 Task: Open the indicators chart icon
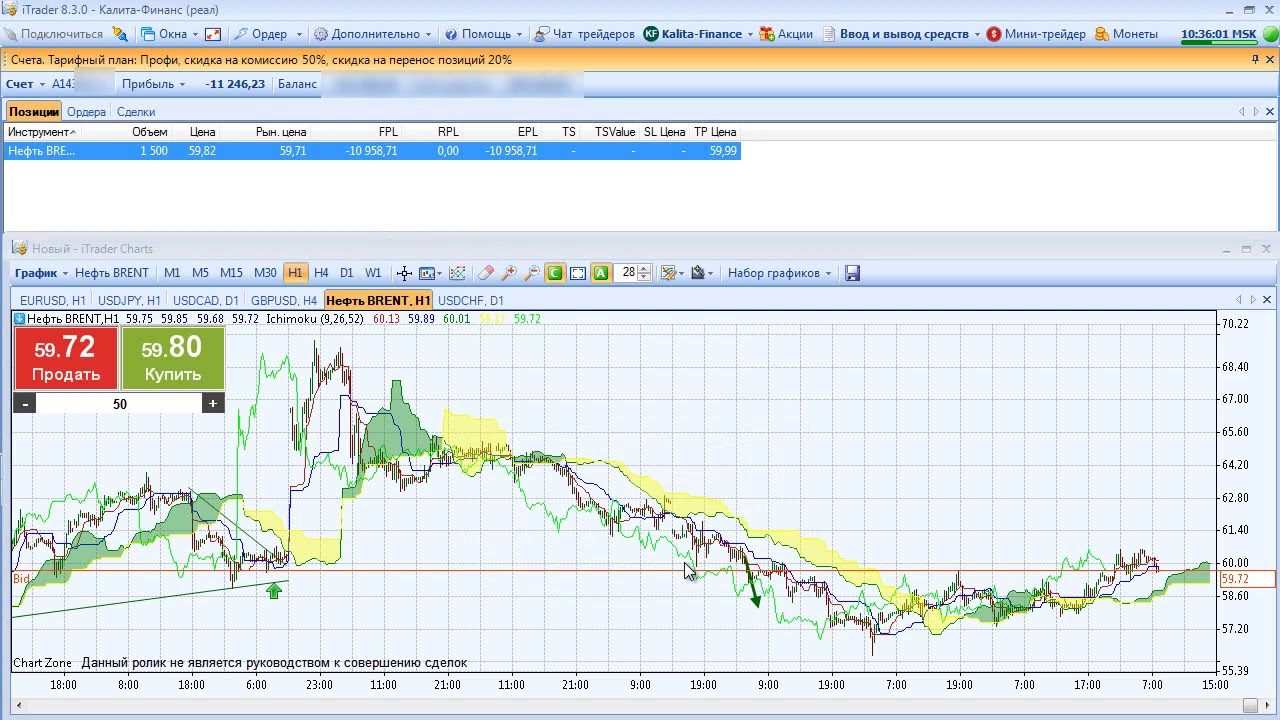tap(458, 273)
